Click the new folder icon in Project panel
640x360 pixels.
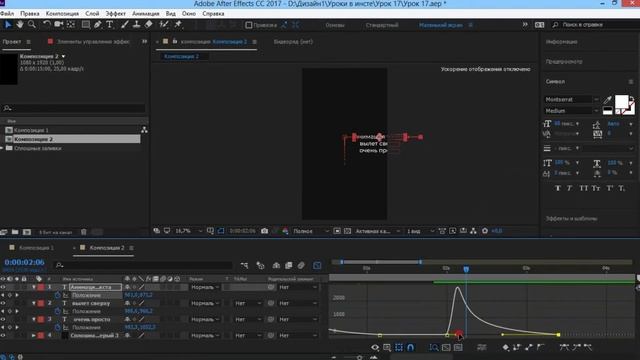(15, 232)
